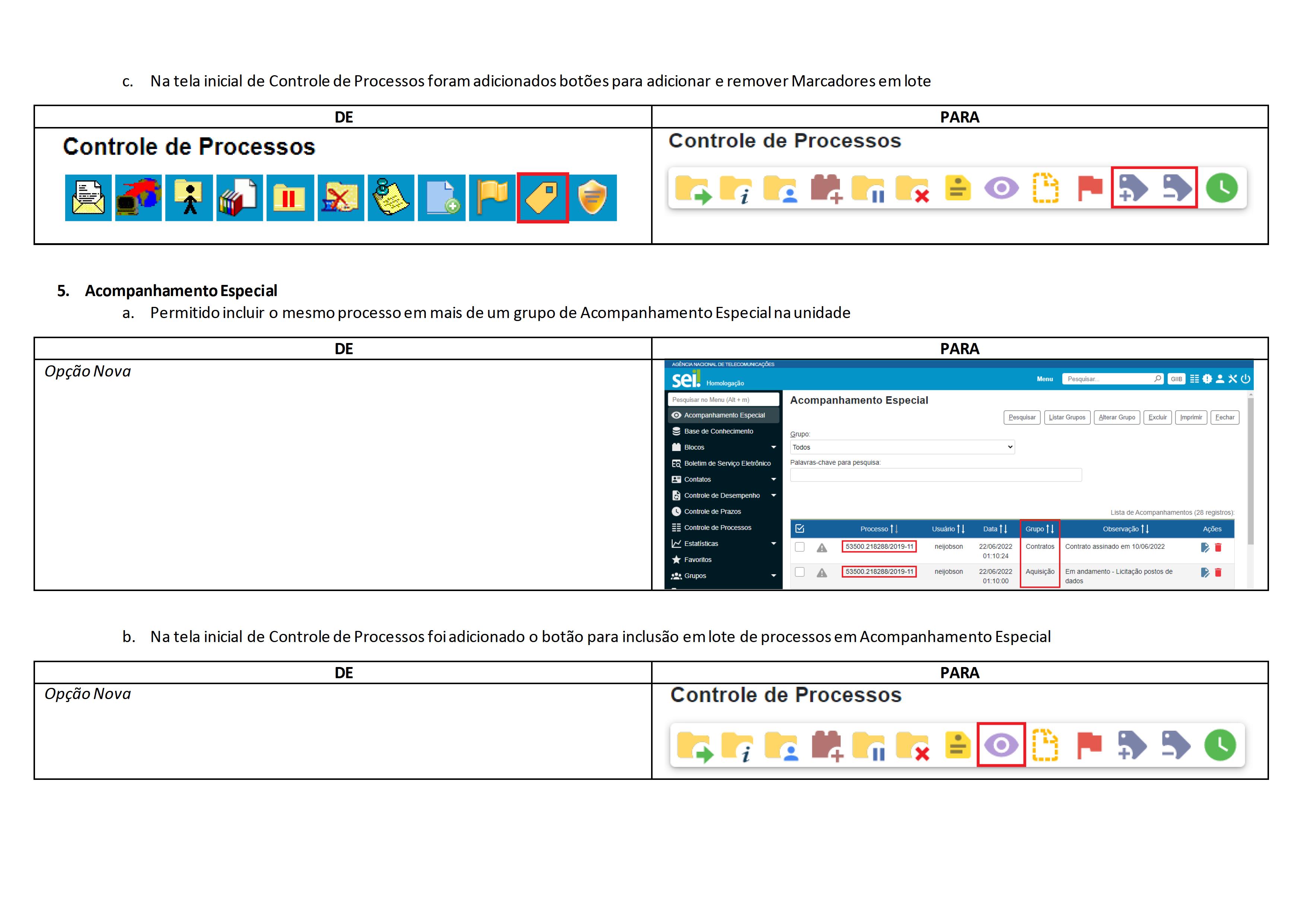Click edit icon in Aquisição row
This screenshot has width=1307, height=924.
coord(1205,573)
